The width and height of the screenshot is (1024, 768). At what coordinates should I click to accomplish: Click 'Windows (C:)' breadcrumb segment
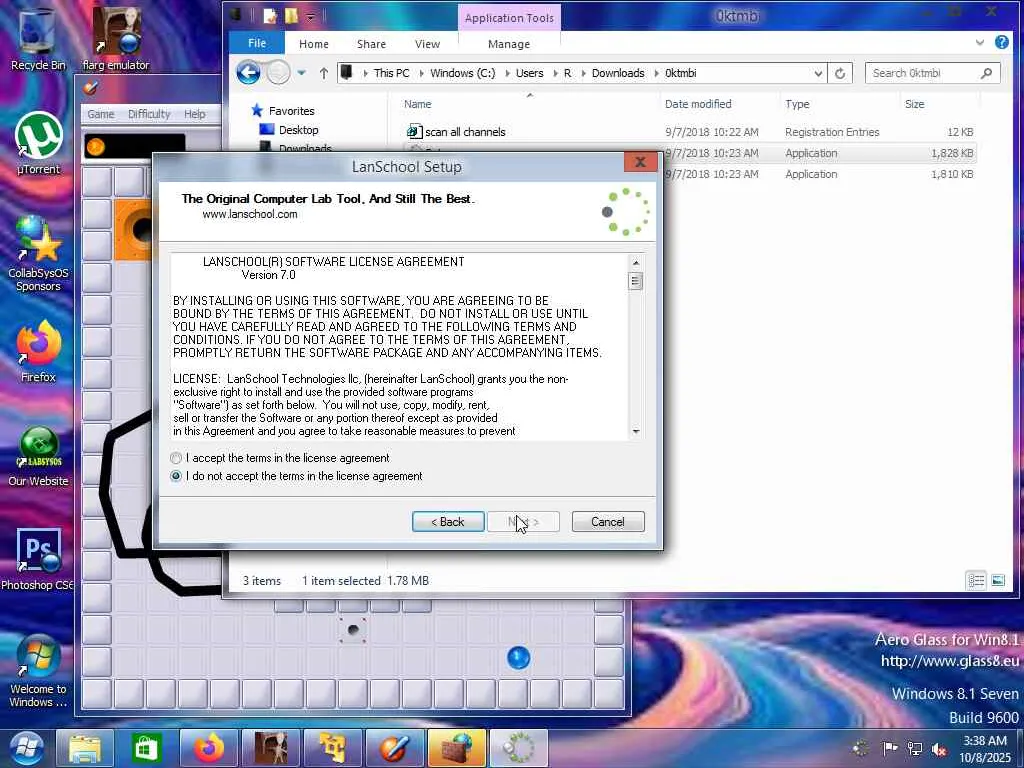click(x=462, y=73)
